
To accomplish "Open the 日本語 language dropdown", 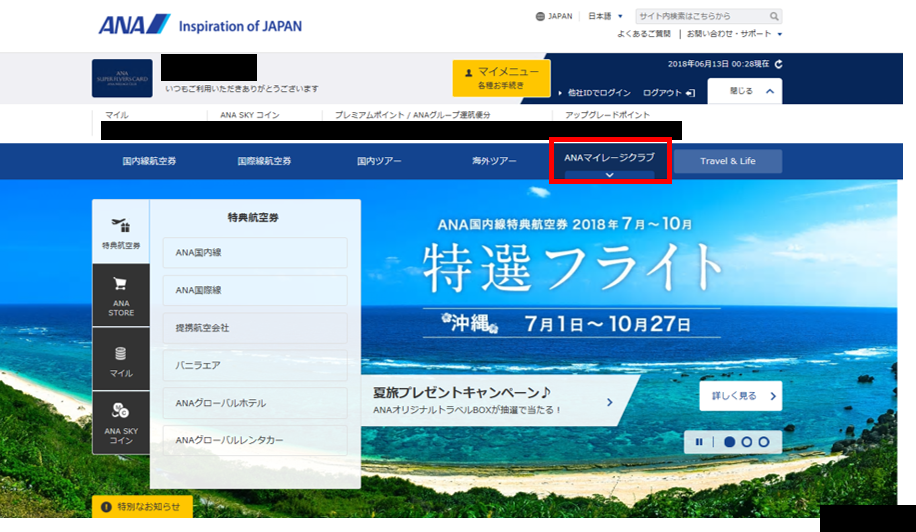I will [x=605, y=16].
